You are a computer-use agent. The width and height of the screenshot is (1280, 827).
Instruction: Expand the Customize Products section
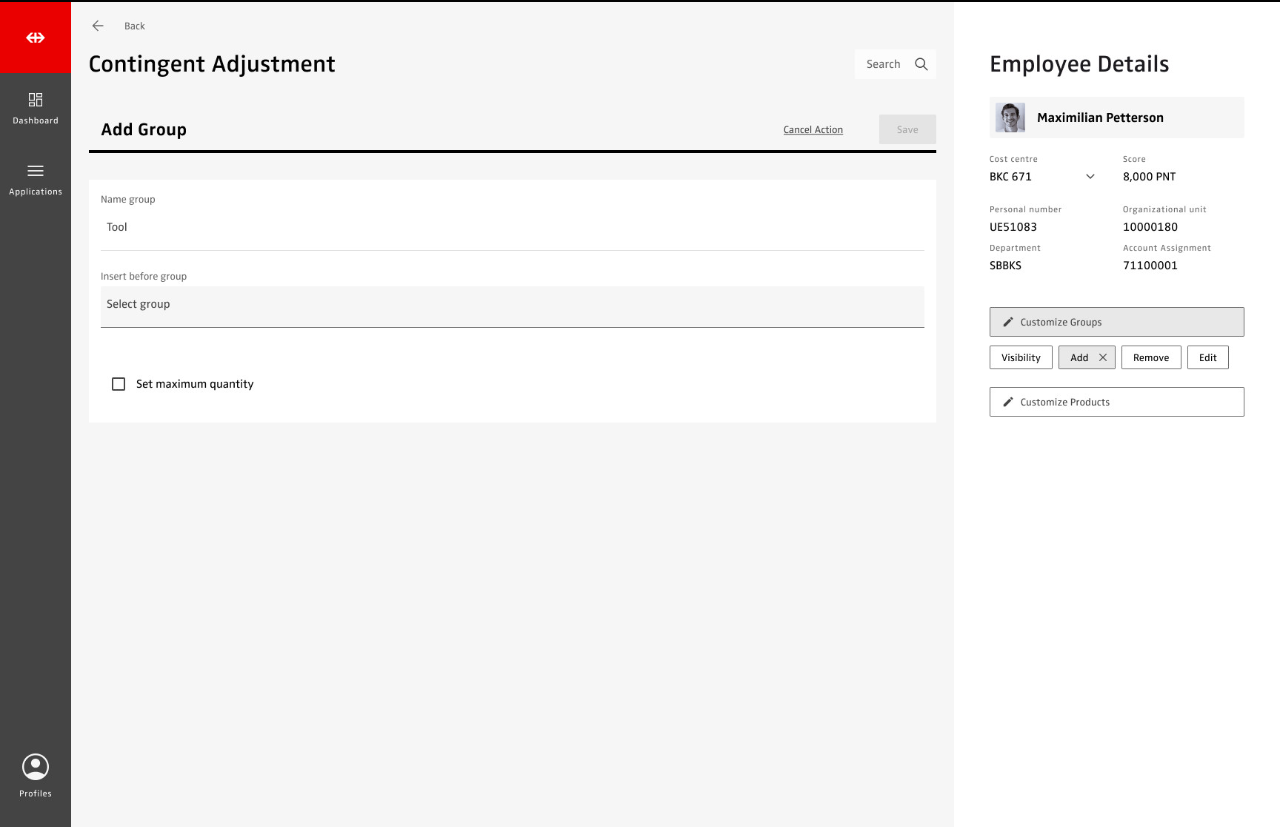coord(1116,402)
